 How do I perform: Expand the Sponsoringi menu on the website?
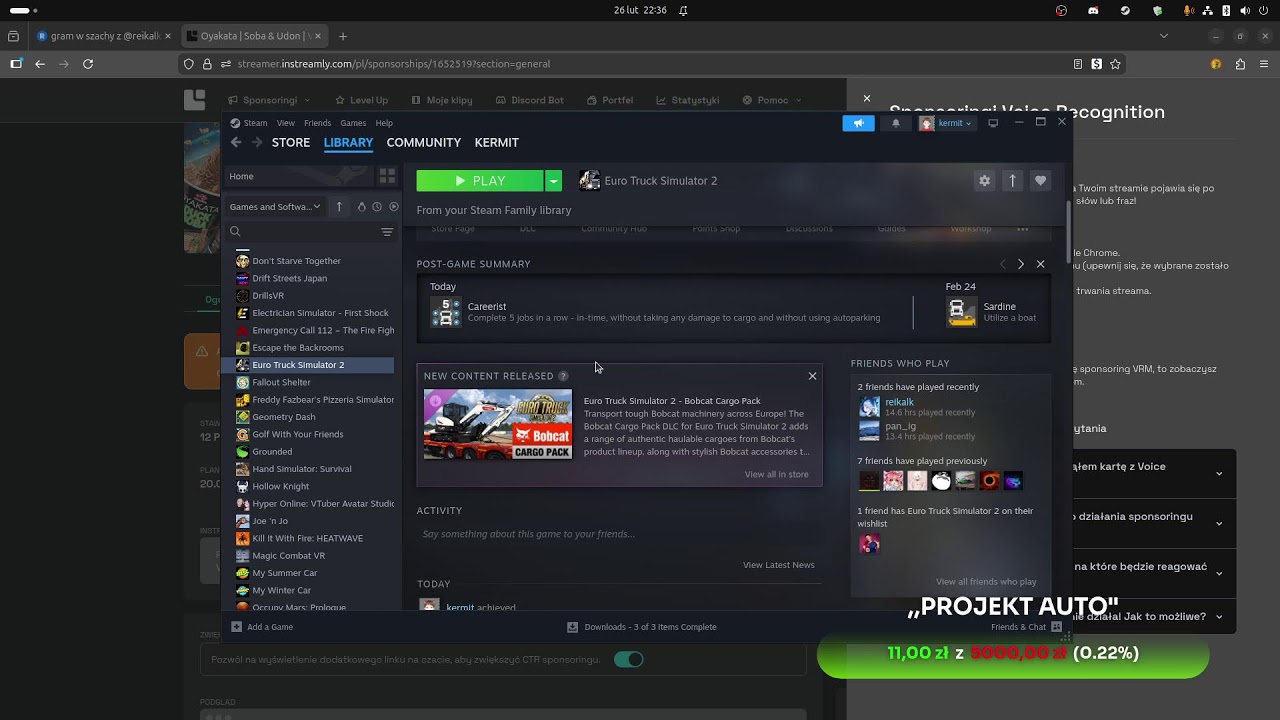coord(269,100)
